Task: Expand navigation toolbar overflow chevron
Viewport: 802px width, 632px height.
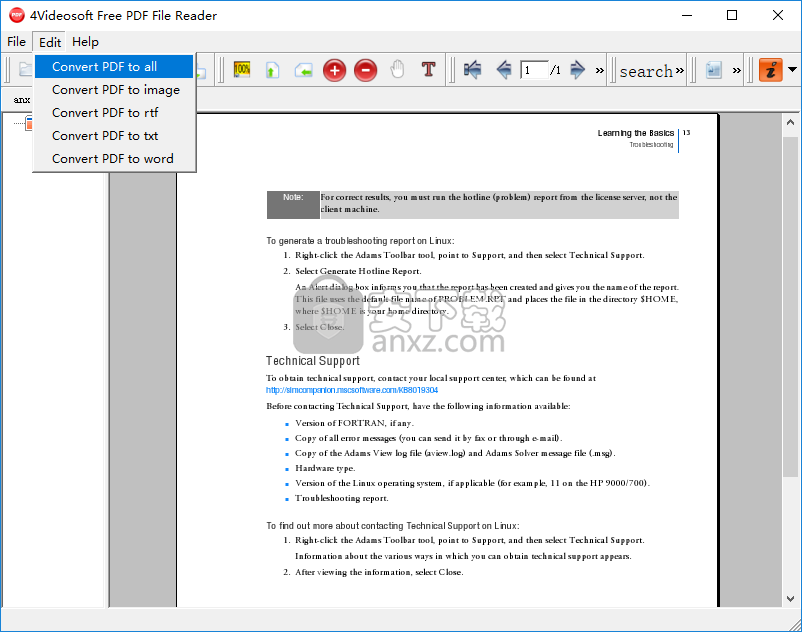Action: 599,71
